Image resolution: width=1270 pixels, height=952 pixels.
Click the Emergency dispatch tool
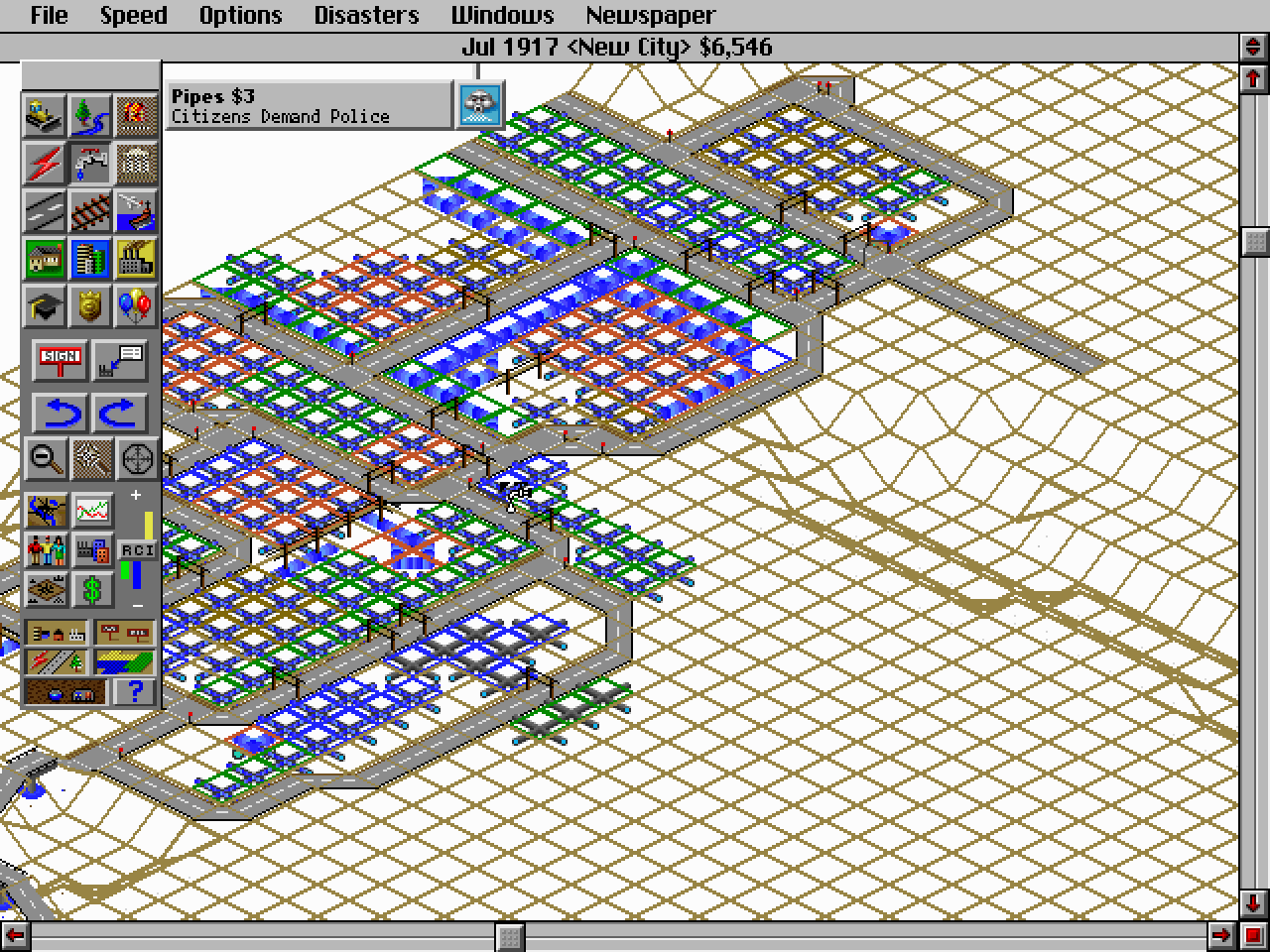136,117
